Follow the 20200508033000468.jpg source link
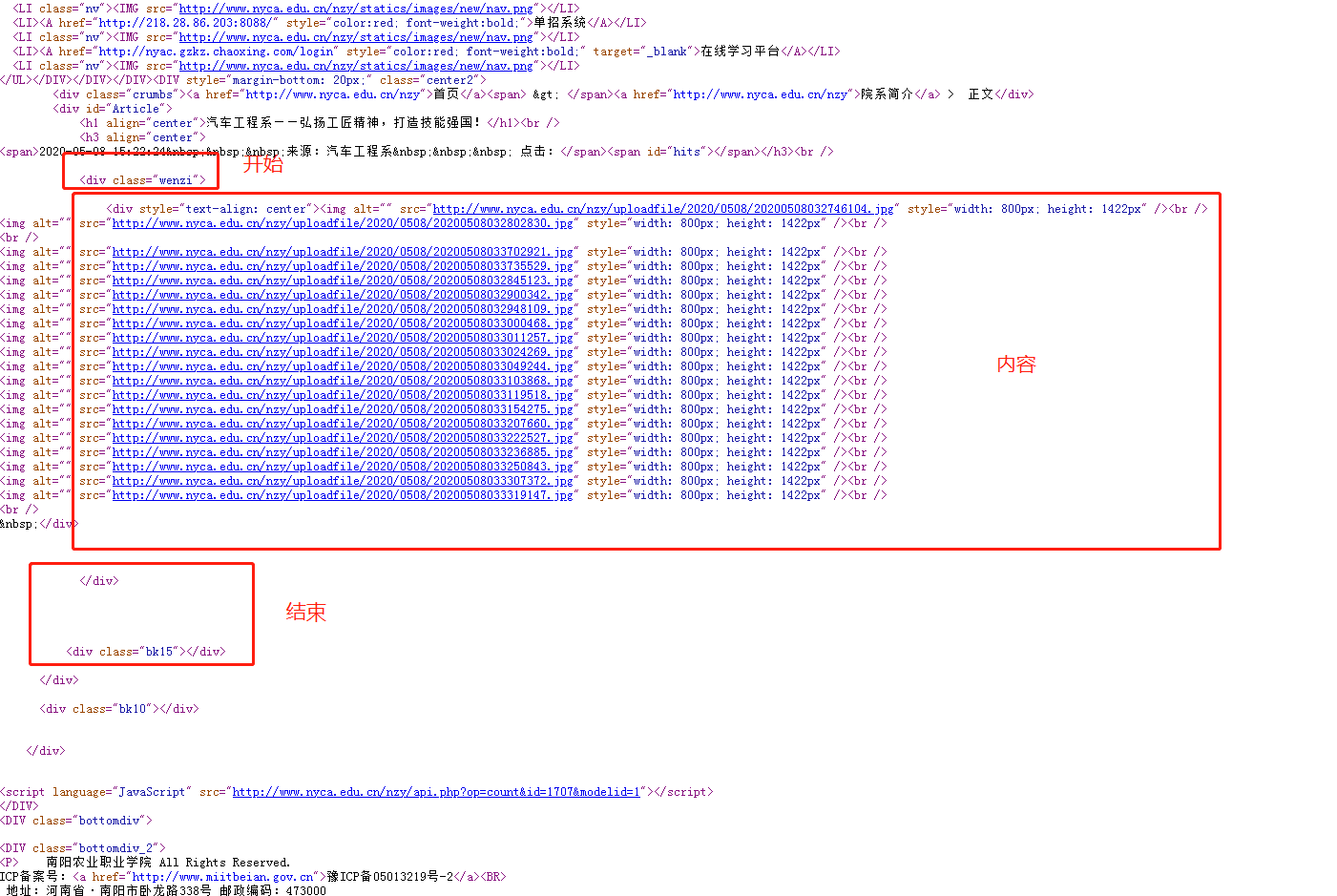The height and width of the screenshot is (896, 1337). pyautogui.click(x=343, y=323)
